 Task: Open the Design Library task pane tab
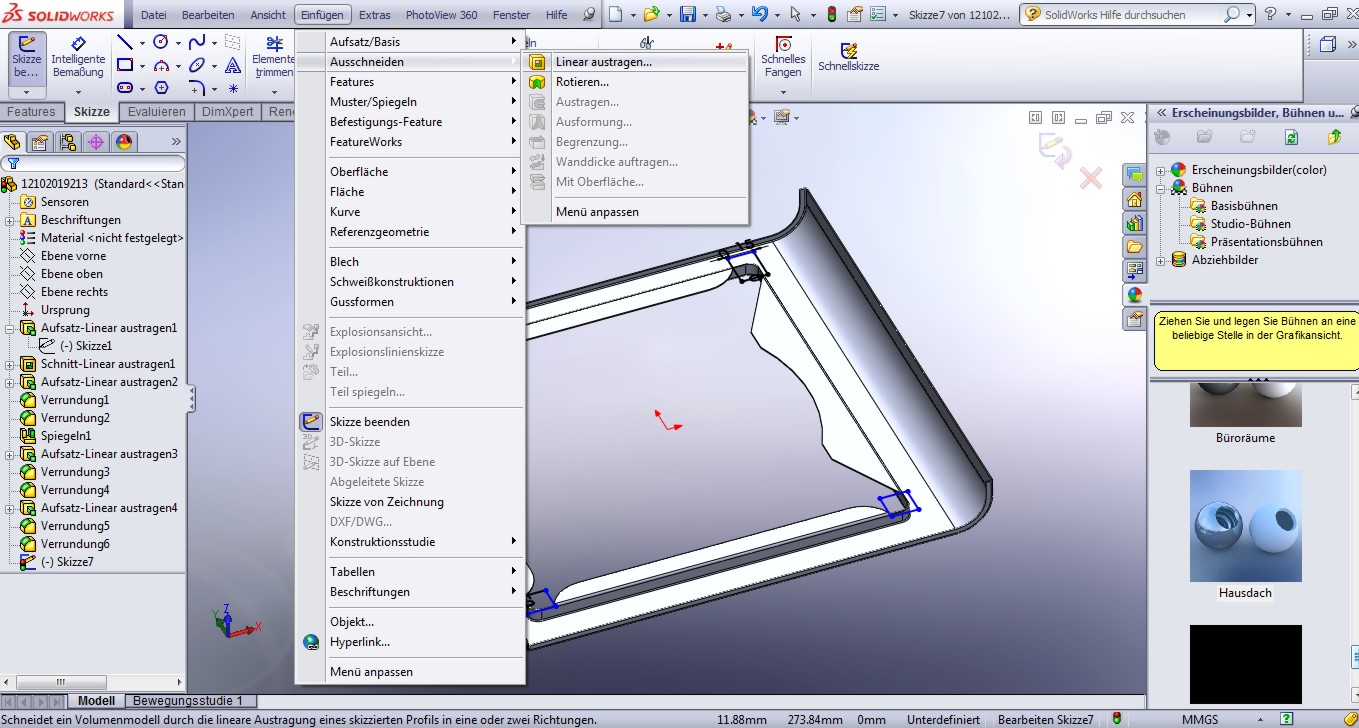coord(1134,223)
